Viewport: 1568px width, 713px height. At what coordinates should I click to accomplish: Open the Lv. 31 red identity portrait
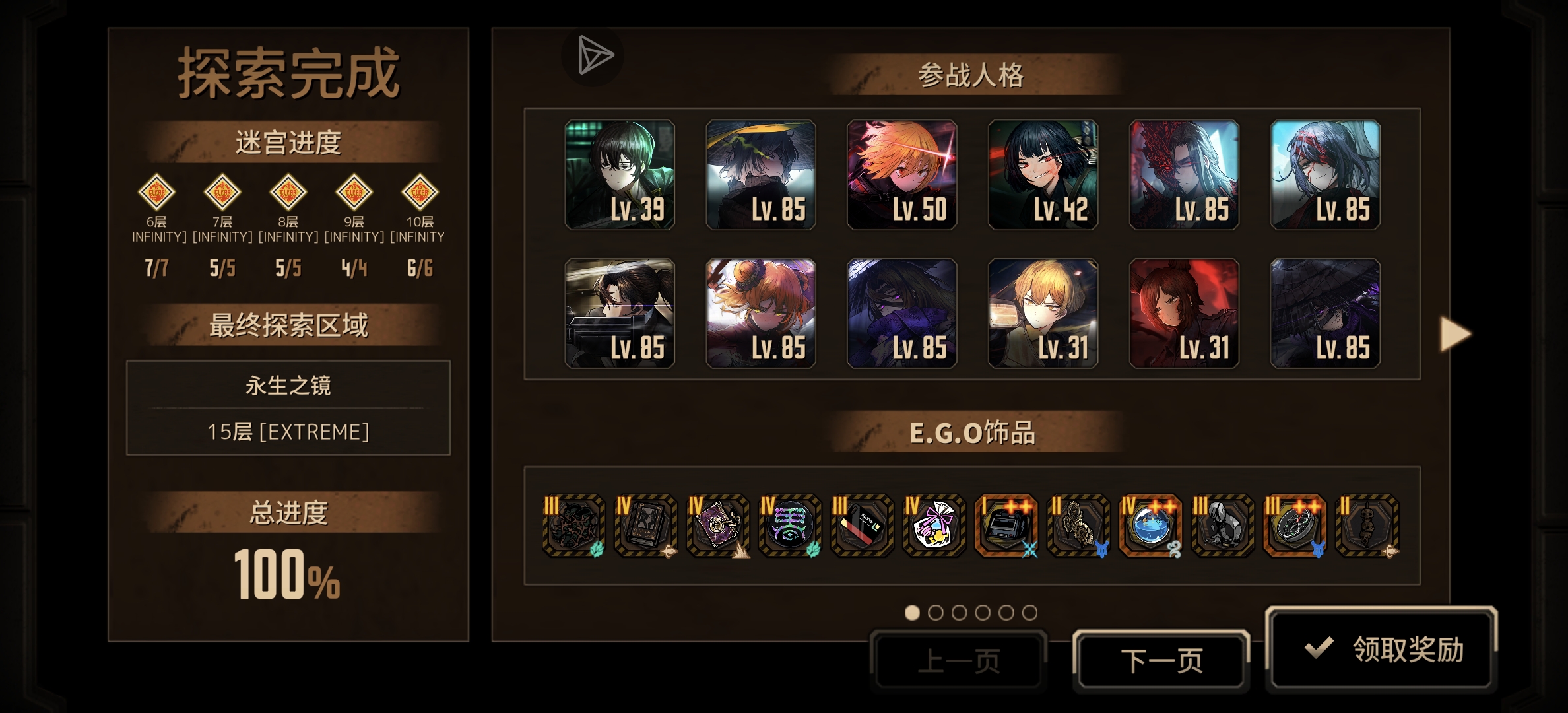click(x=1184, y=314)
